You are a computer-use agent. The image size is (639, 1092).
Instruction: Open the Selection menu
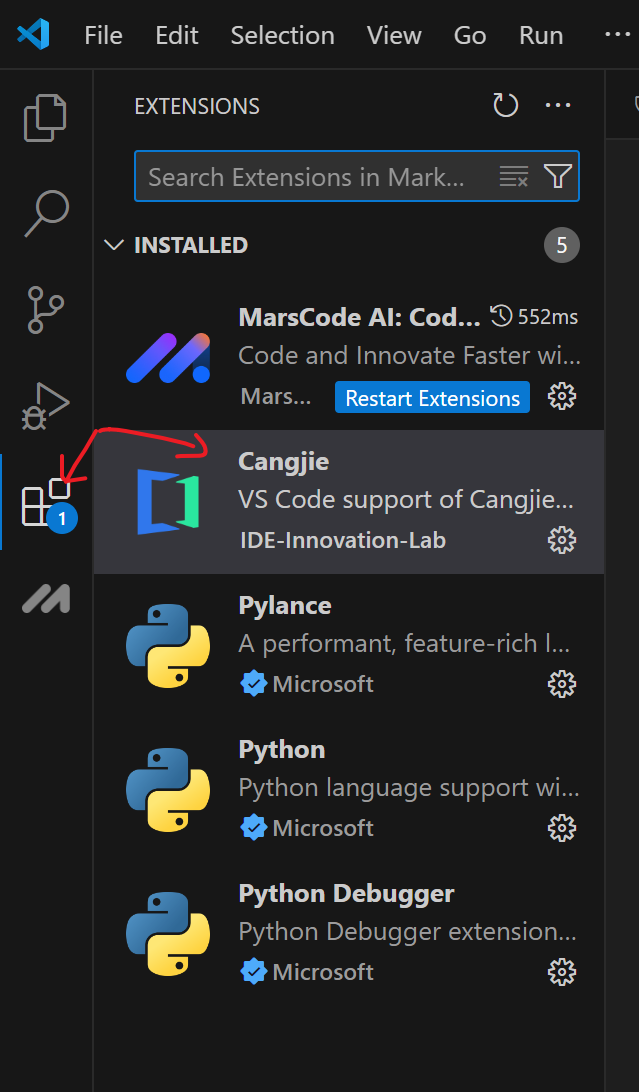pos(283,35)
